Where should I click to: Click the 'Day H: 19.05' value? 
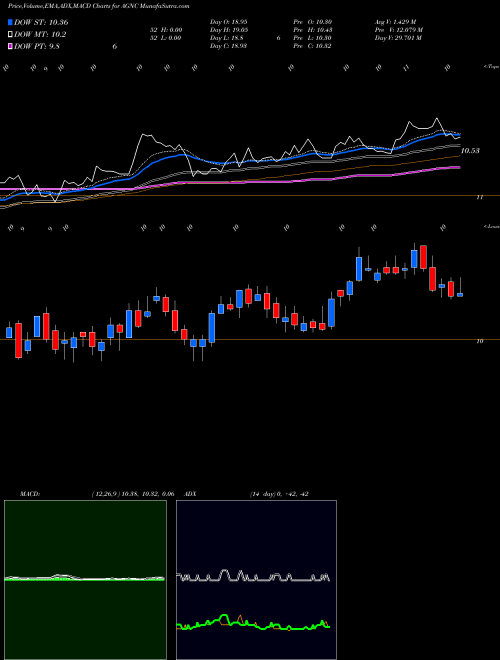pyautogui.click(x=229, y=30)
